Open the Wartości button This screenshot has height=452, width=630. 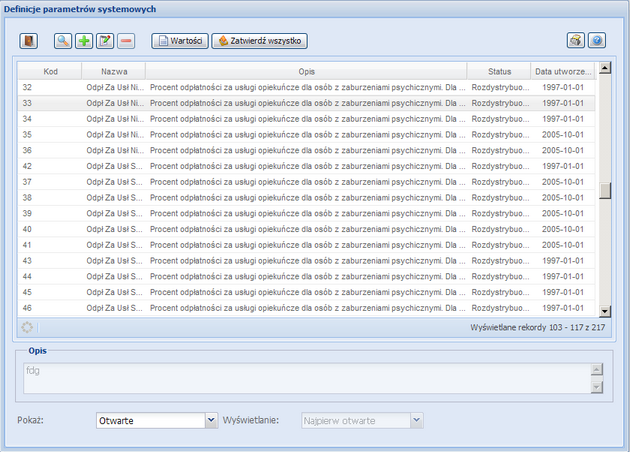pos(180,41)
